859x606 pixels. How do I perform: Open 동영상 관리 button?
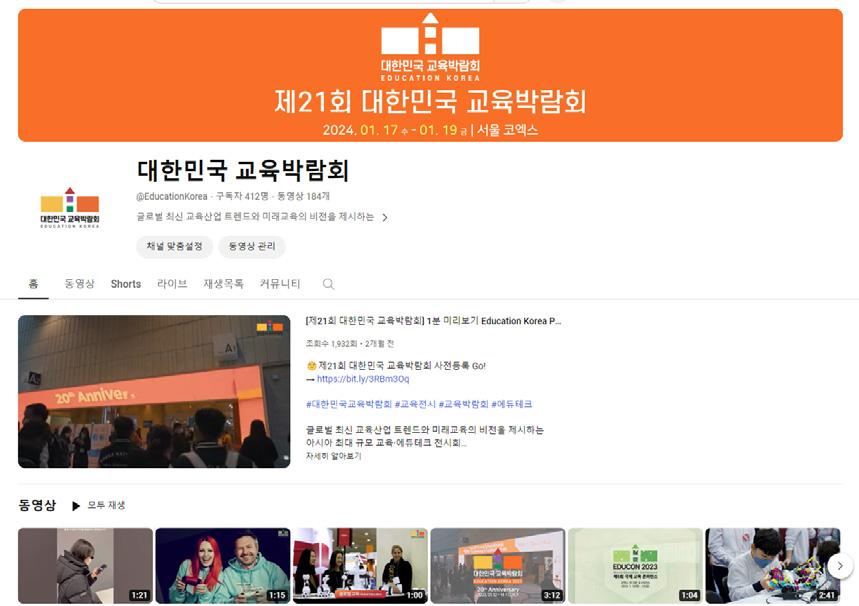point(252,247)
